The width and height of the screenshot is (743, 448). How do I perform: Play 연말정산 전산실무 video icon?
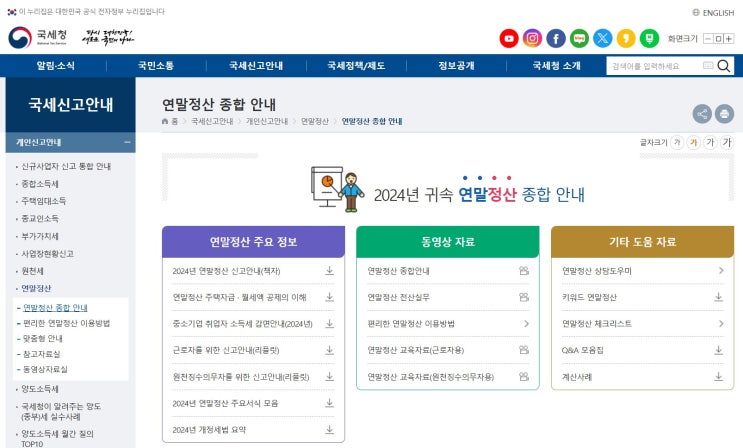(x=524, y=297)
